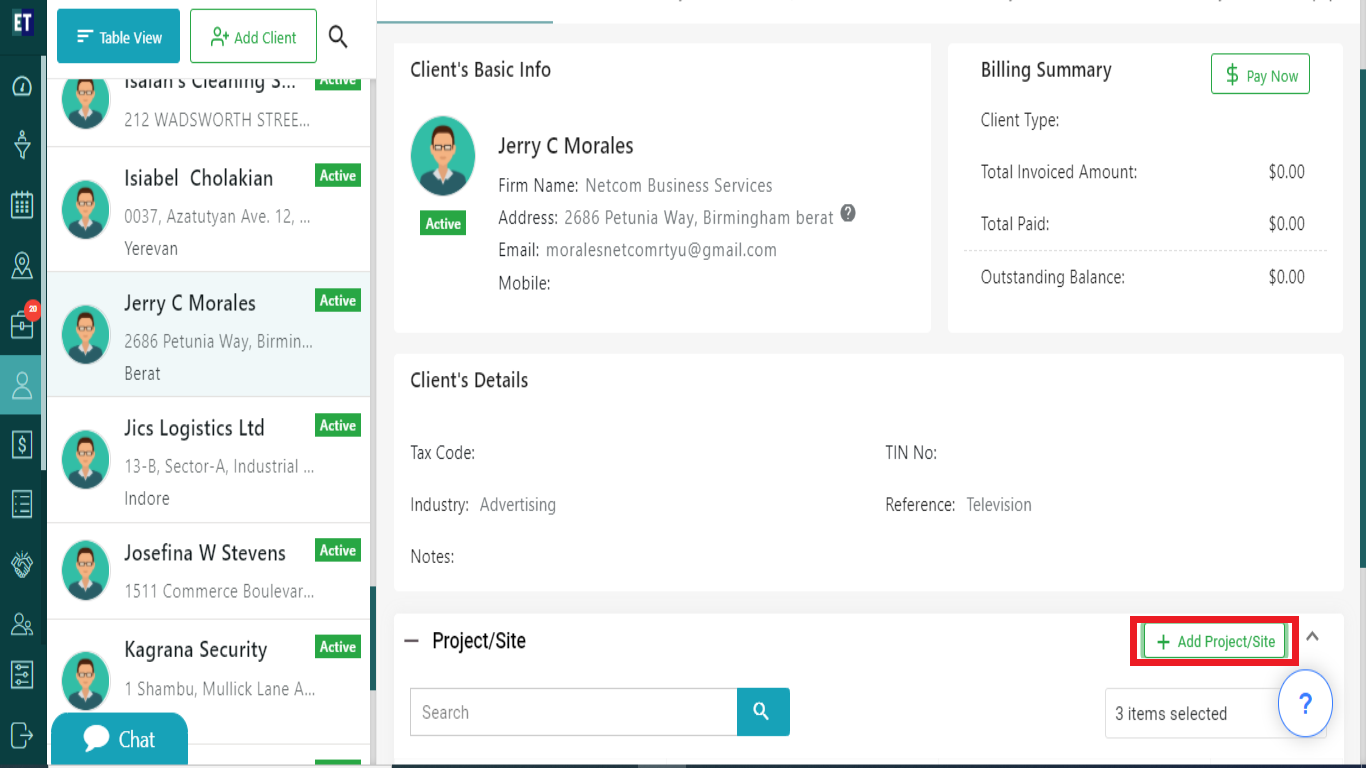Click the Notes label in Client's Details
Image resolution: width=1366 pixels, height=768 pixels.
coord(432,557)
